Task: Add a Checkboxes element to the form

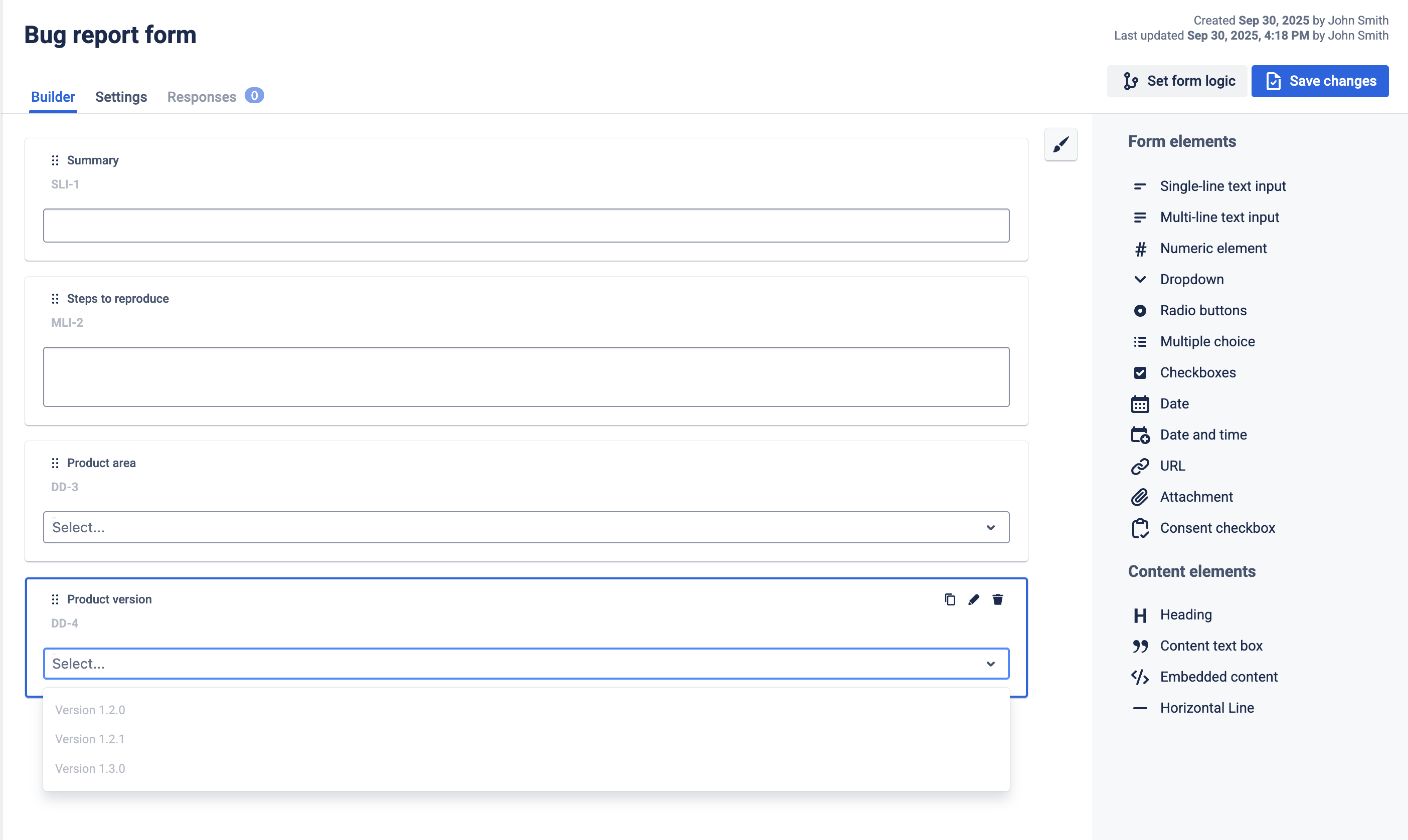Action: pos(1198,372)
